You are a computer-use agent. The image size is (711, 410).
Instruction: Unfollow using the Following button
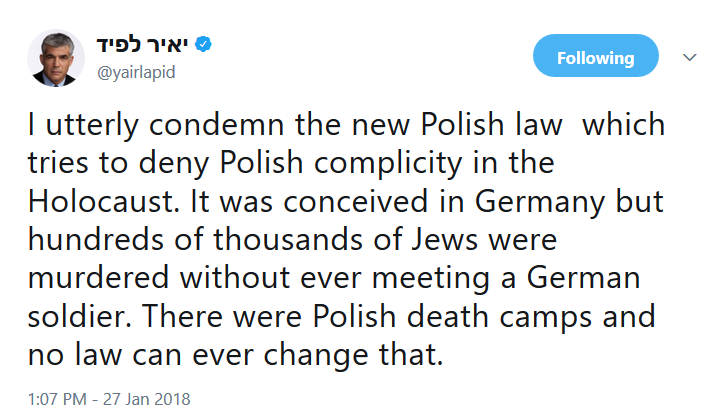595,55
